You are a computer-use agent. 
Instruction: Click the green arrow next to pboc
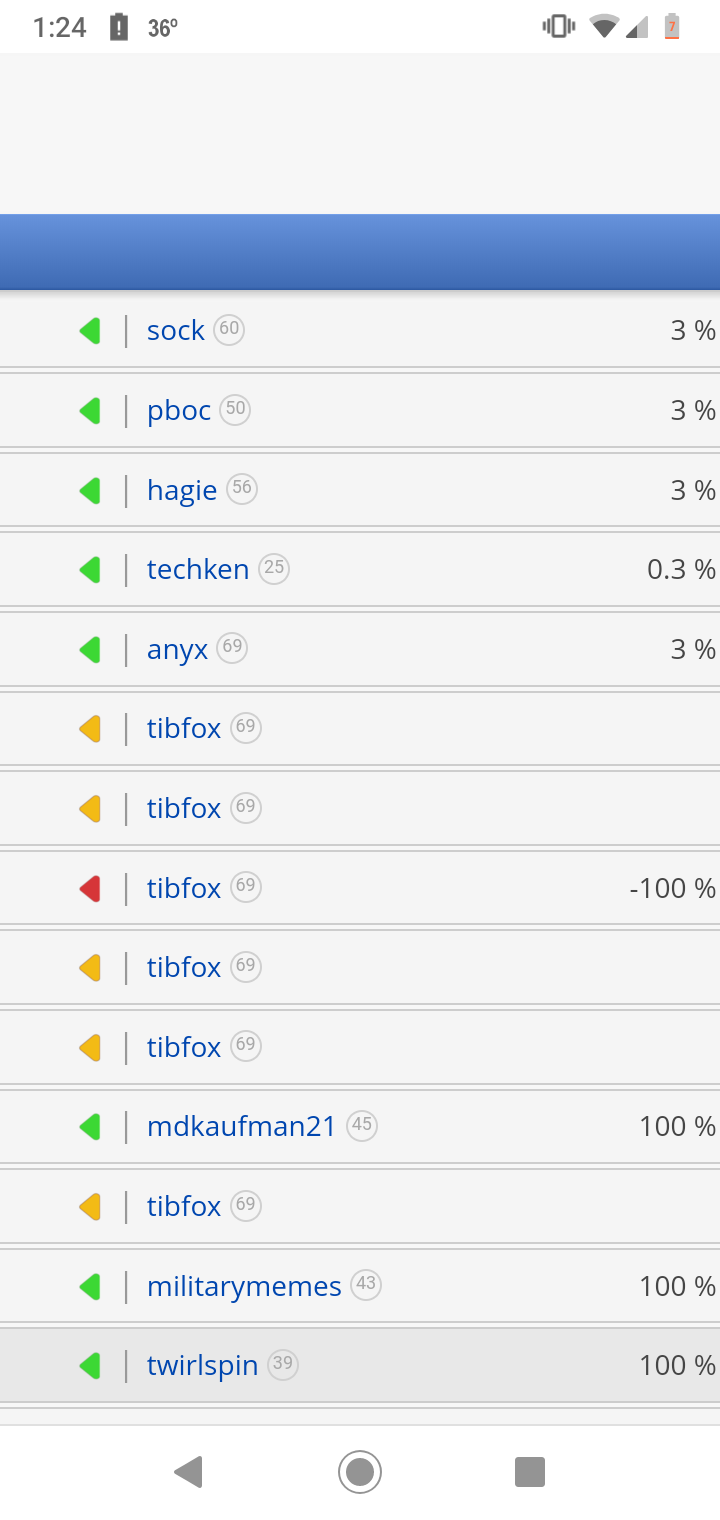pos(90,410)
